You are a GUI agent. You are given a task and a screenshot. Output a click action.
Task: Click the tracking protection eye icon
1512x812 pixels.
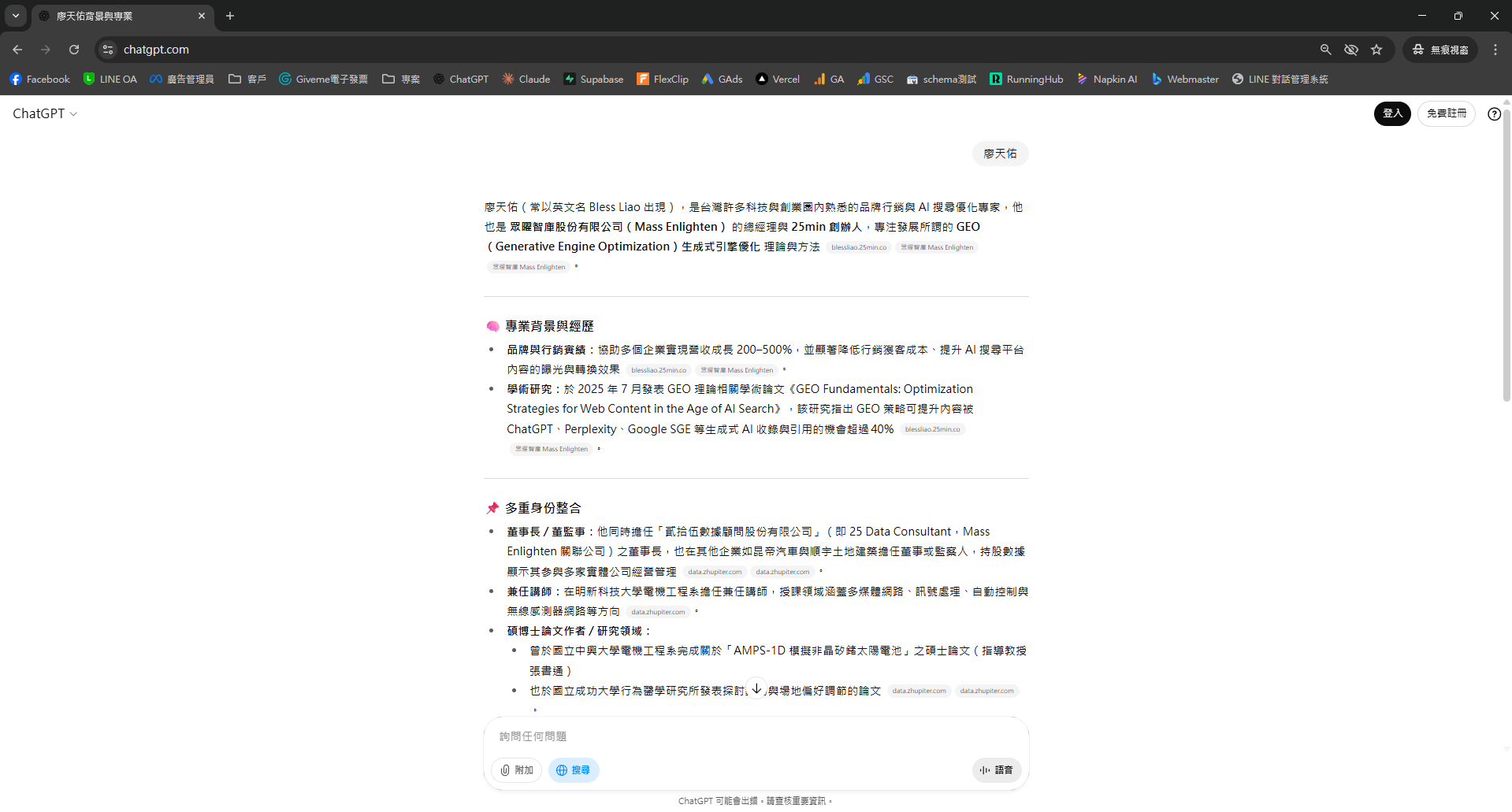(1351, 50)
